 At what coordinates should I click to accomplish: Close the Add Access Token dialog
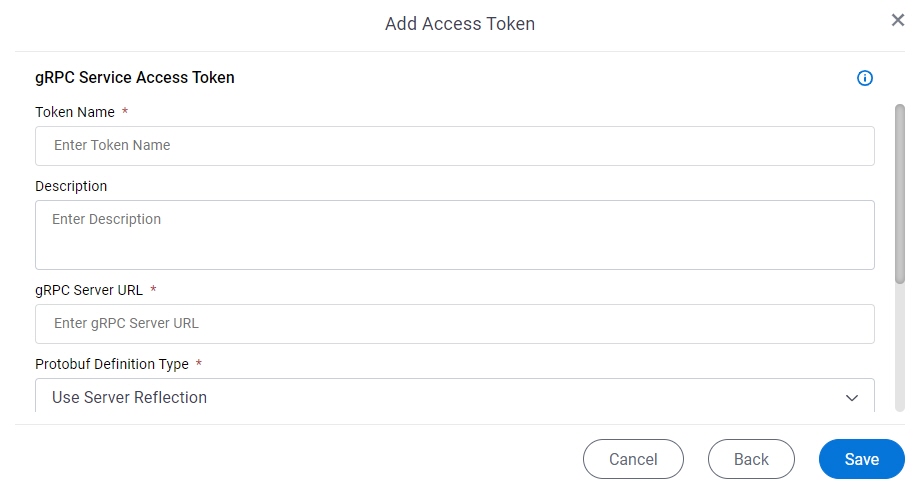897,20
